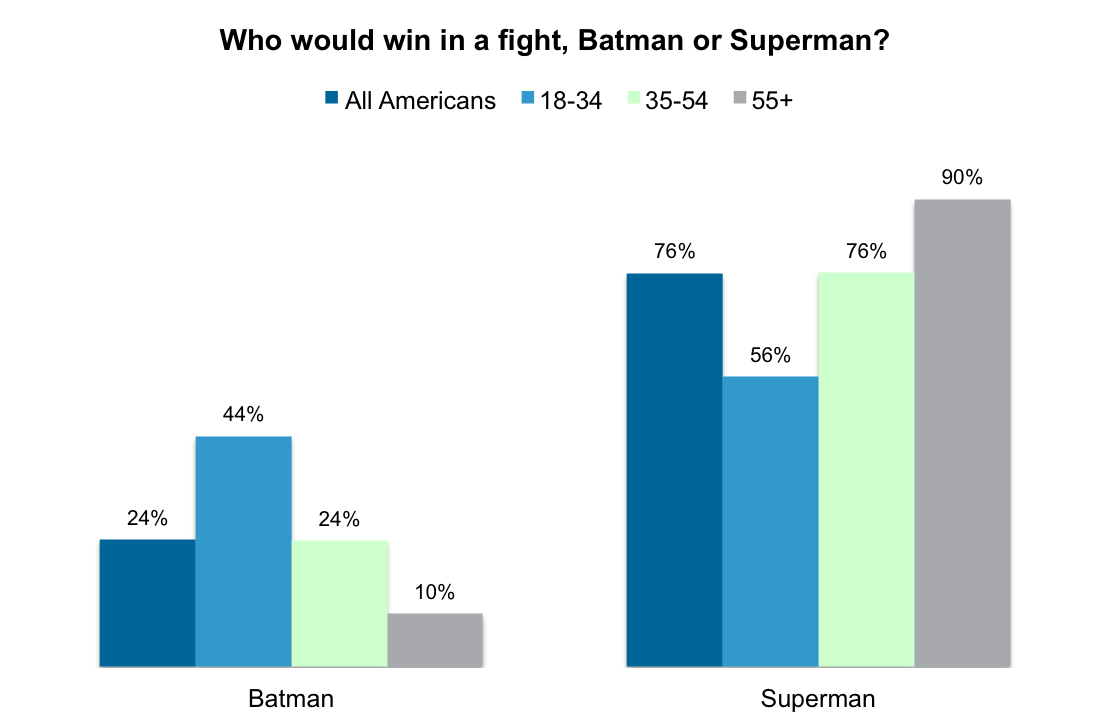Click the 90% data label
This screenshot has height=727, width=1110.
pyautogui.click(x=962, y=177)
